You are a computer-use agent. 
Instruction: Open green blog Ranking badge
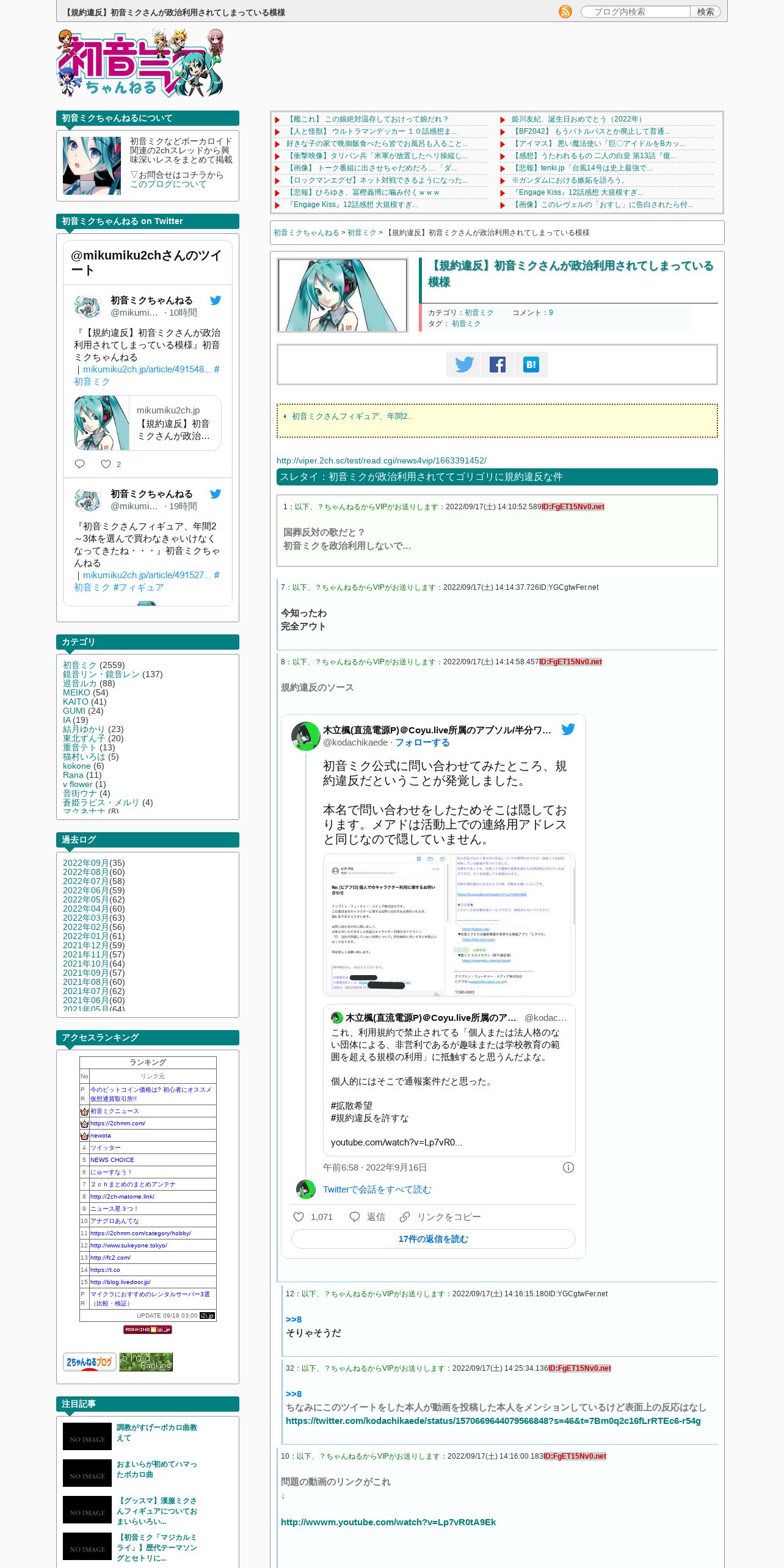point(146,1362)
